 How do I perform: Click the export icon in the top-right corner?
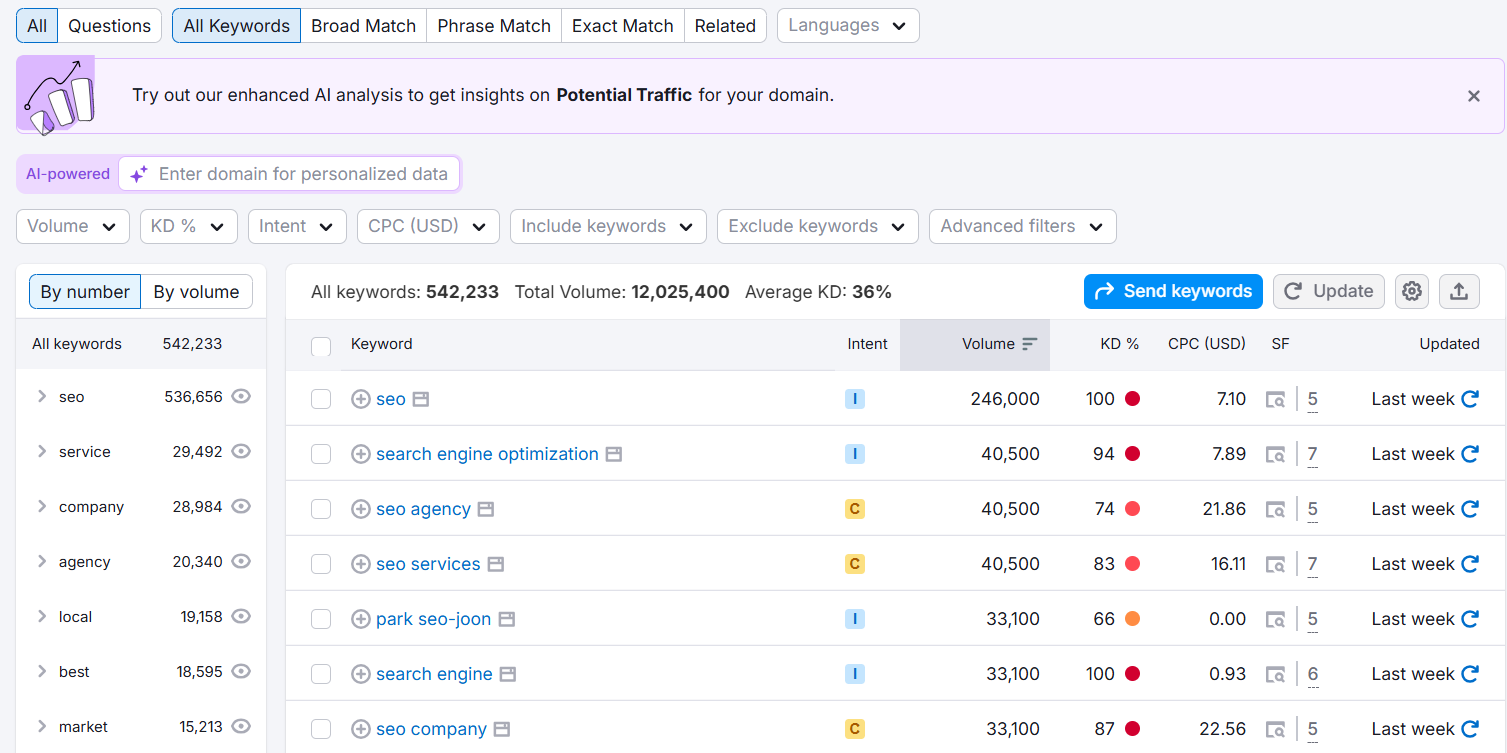pyautogui.click(x=1459, y=291)
